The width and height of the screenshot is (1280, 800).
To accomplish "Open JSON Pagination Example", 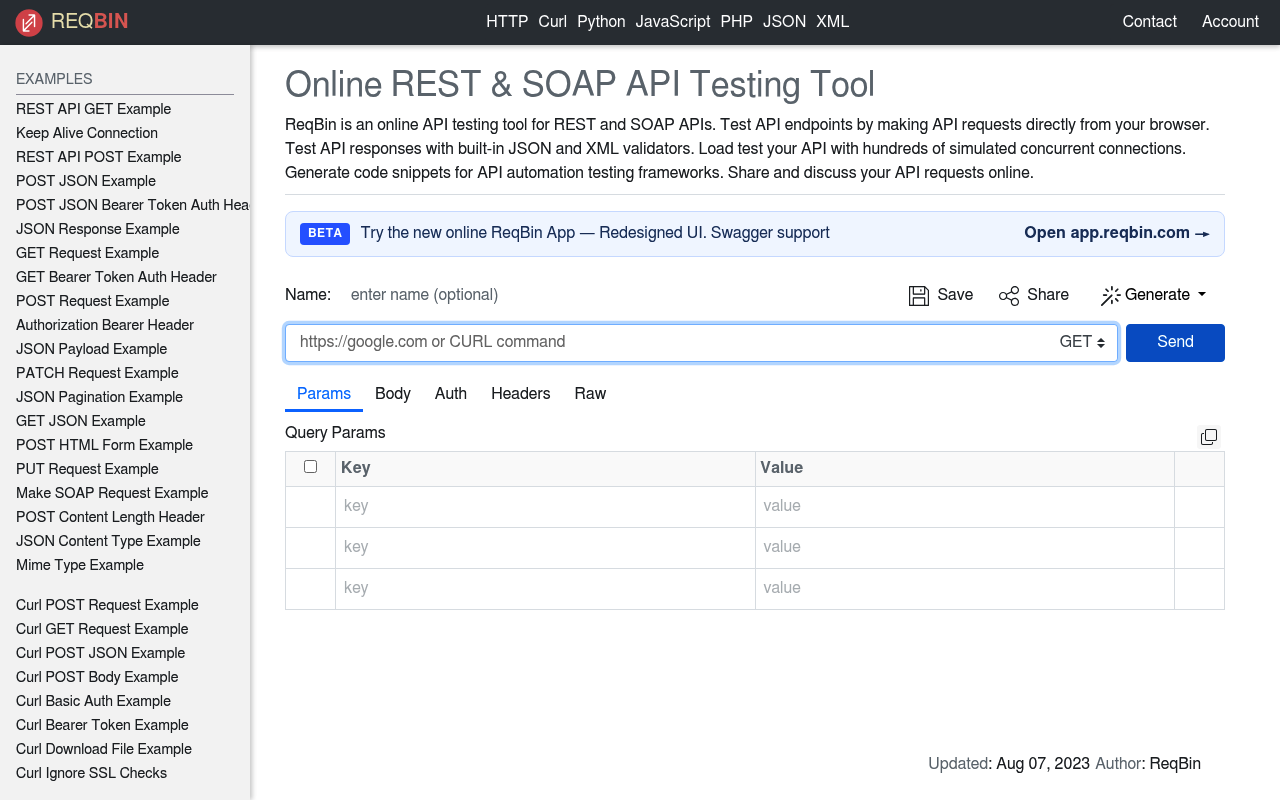I will (x=99, y=397).
